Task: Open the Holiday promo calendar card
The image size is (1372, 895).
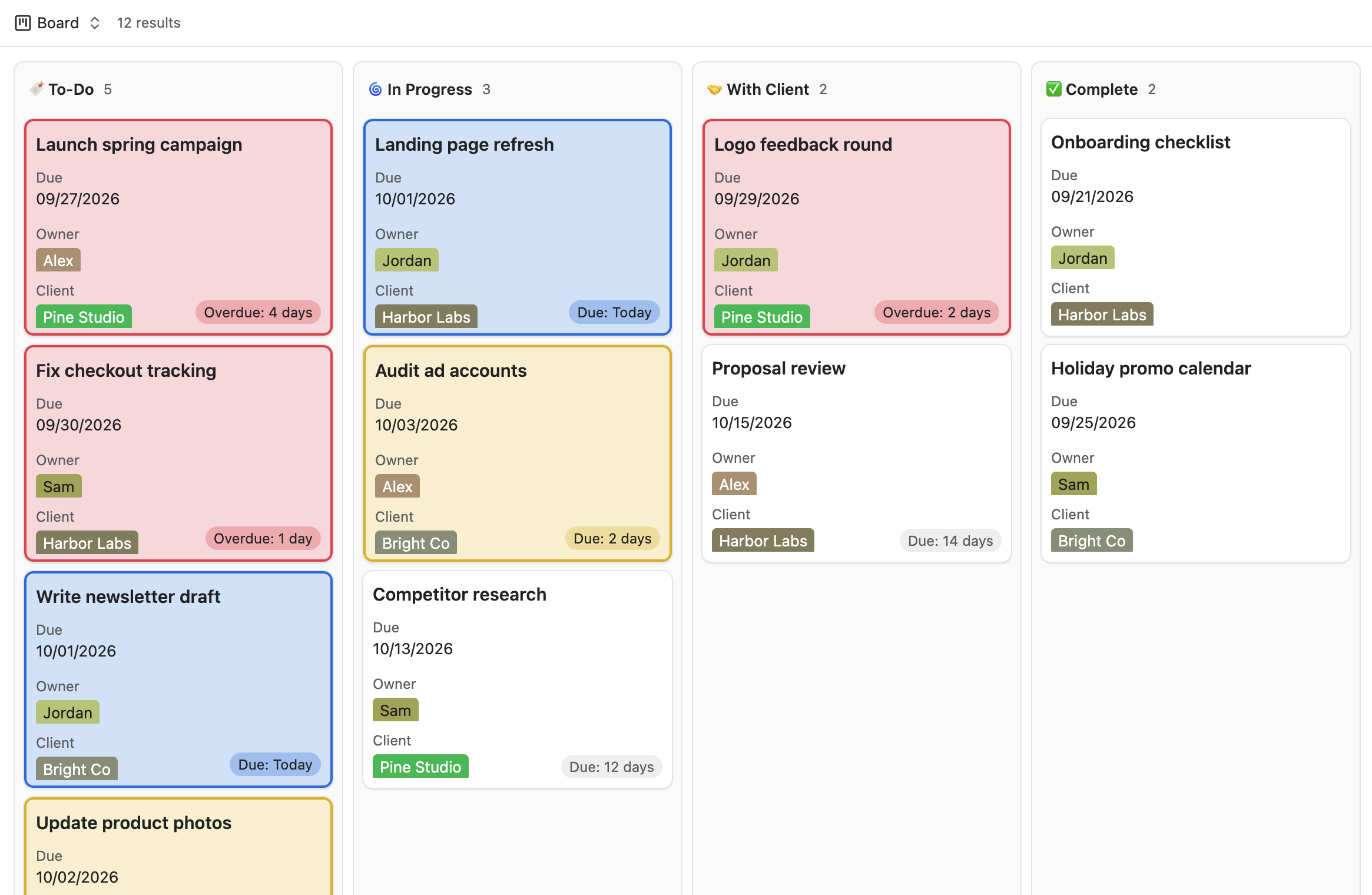Action: point(1196,453)
